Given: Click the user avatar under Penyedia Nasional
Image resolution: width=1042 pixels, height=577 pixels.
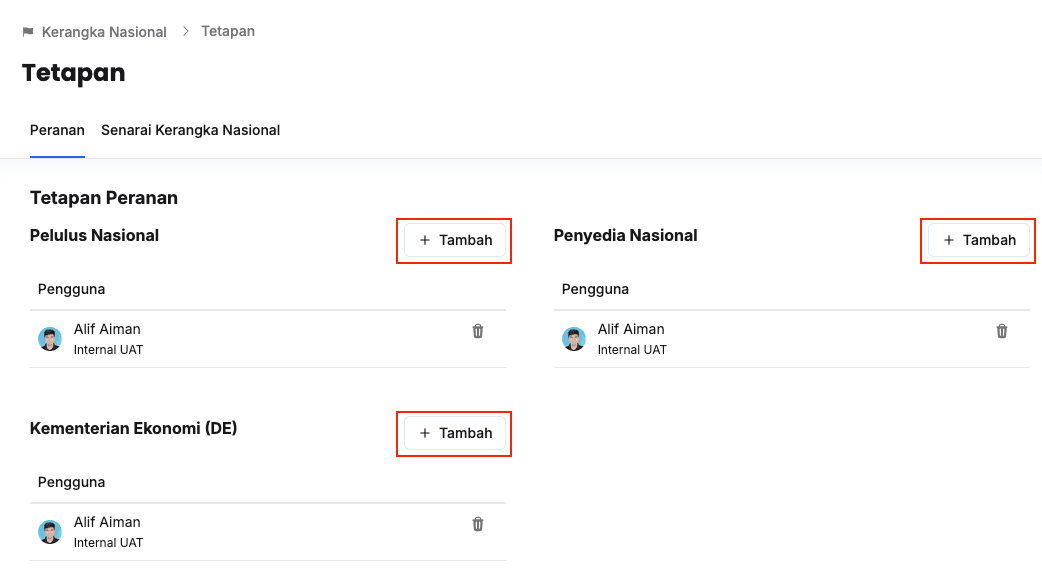Looking at the screenshot, I should [574, 339].
